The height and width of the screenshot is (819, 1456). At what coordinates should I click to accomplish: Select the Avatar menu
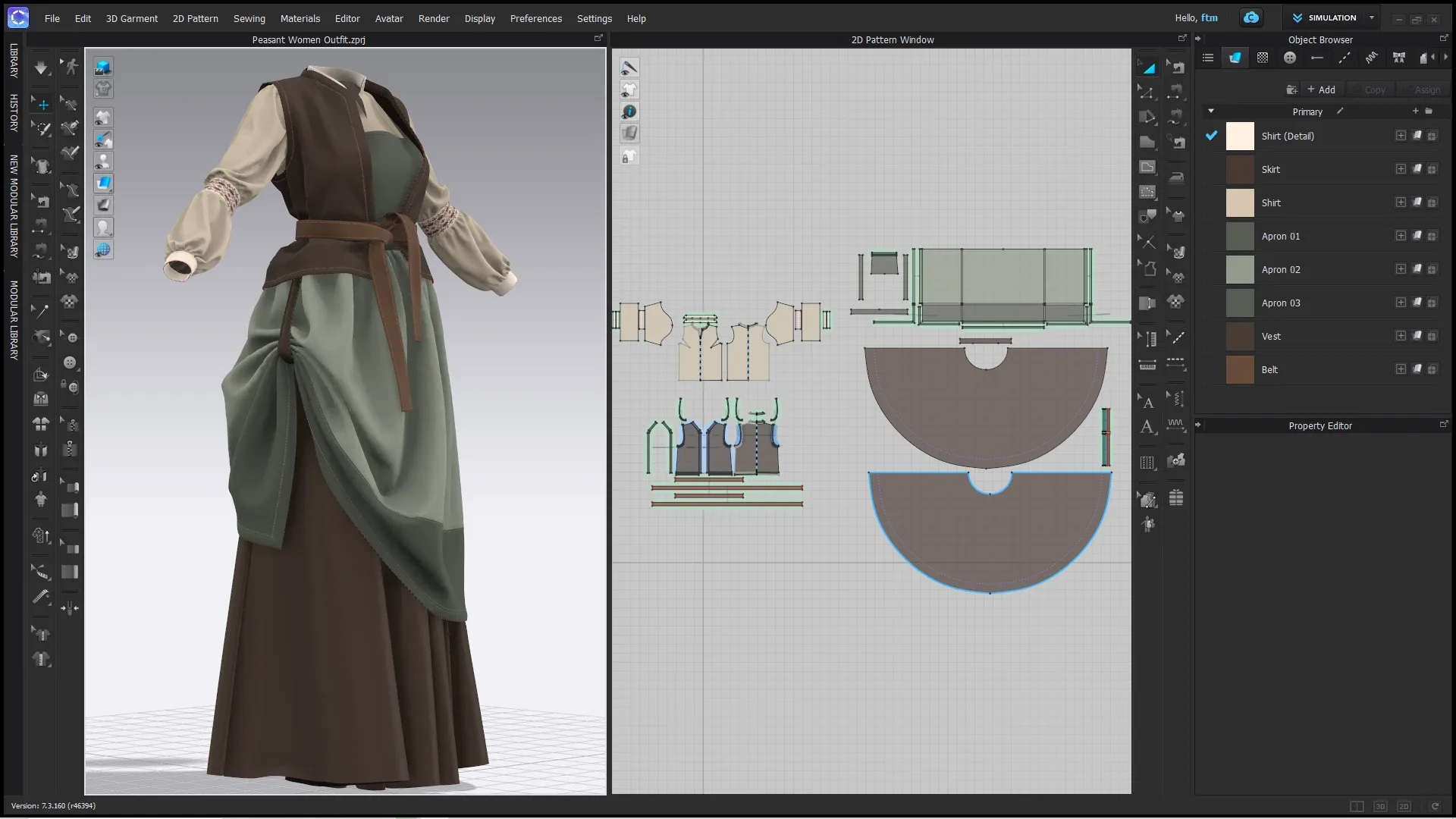(389, 18)
